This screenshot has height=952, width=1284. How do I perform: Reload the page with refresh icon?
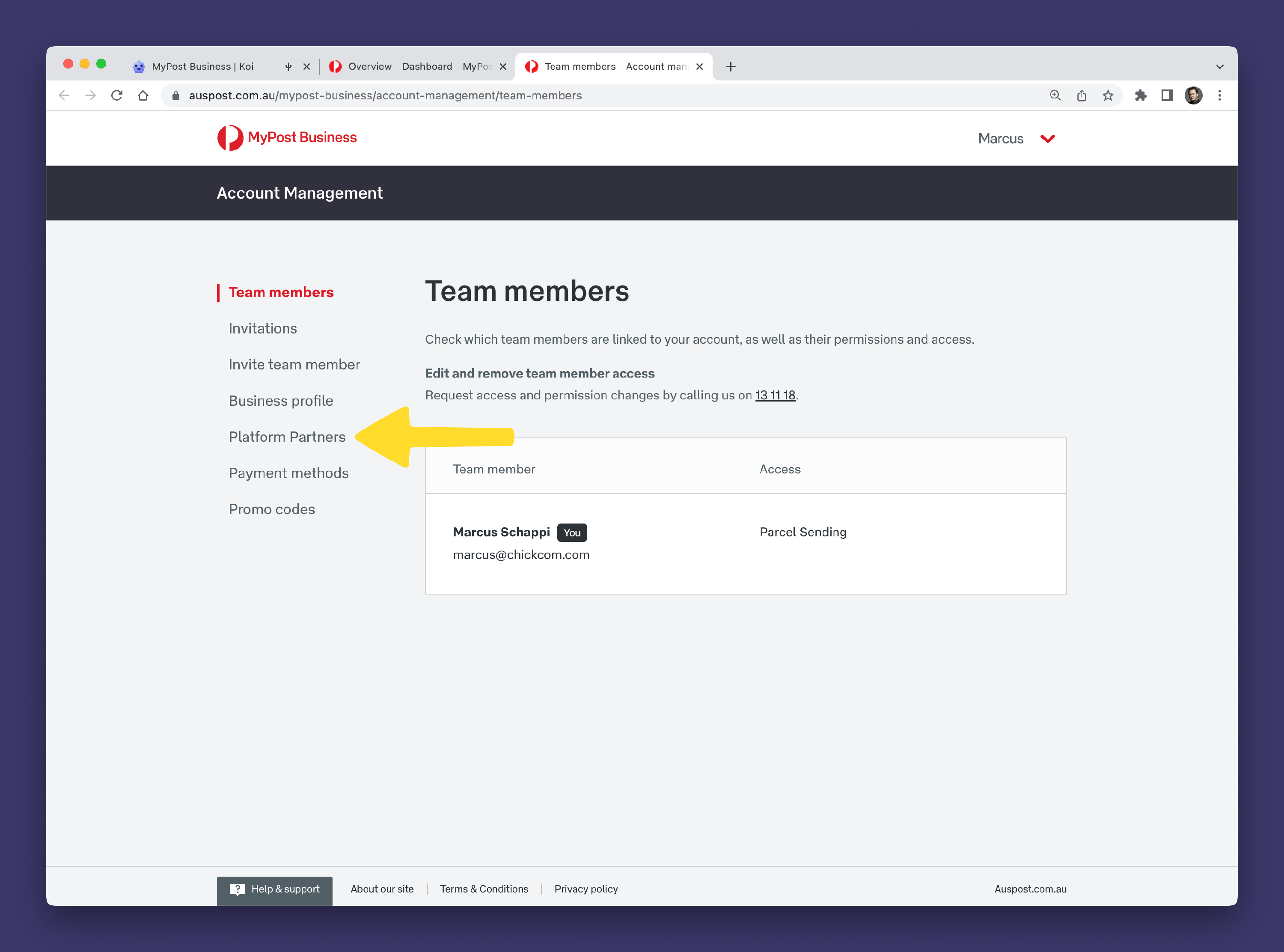coord(117,95)
